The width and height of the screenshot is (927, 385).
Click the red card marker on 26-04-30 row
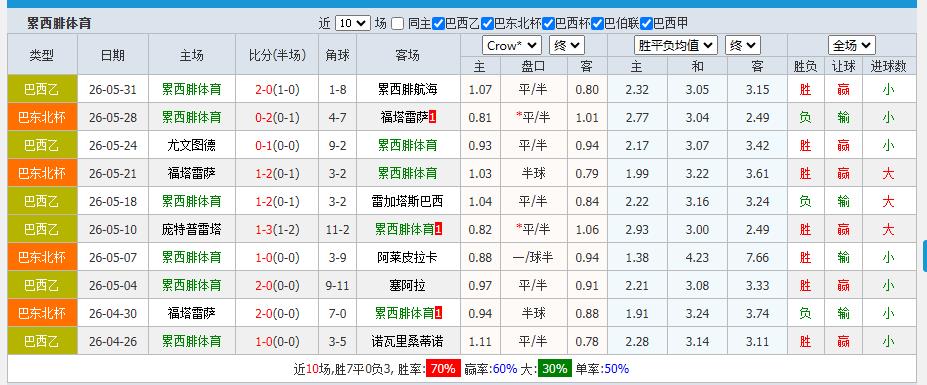[438, 313]
